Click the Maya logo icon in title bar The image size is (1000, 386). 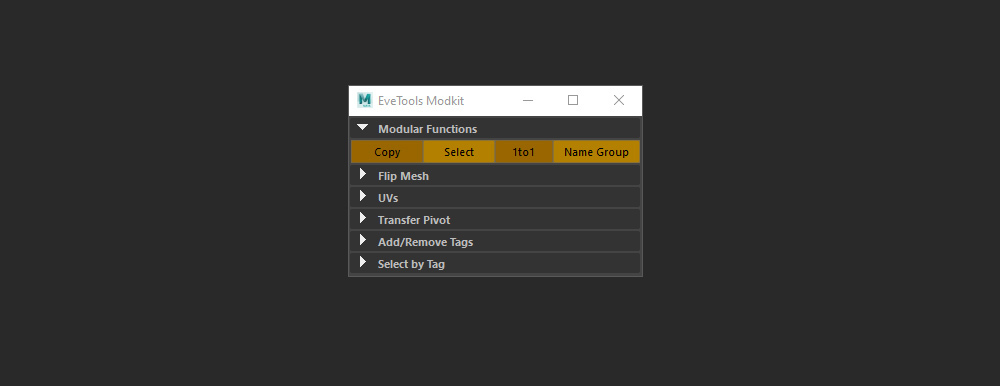click(x=365, y=100)
